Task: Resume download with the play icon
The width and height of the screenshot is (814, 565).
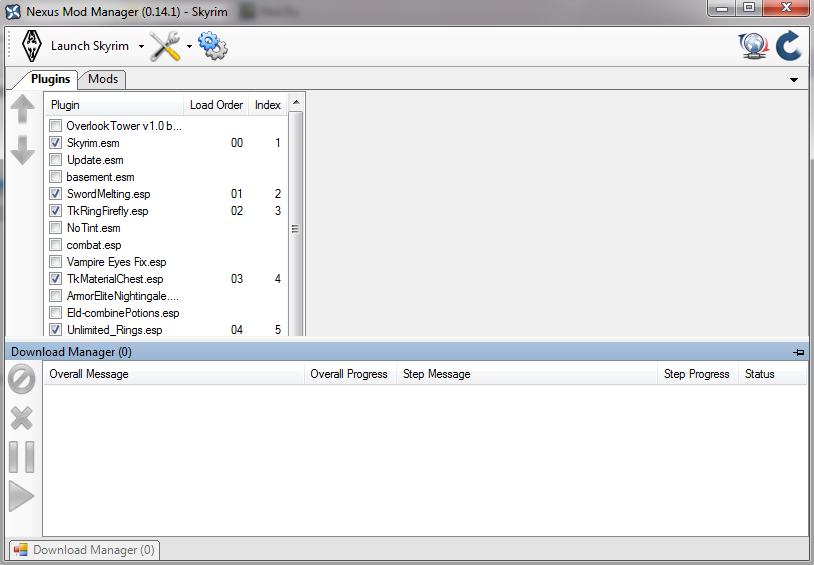Action: [22, 496]
